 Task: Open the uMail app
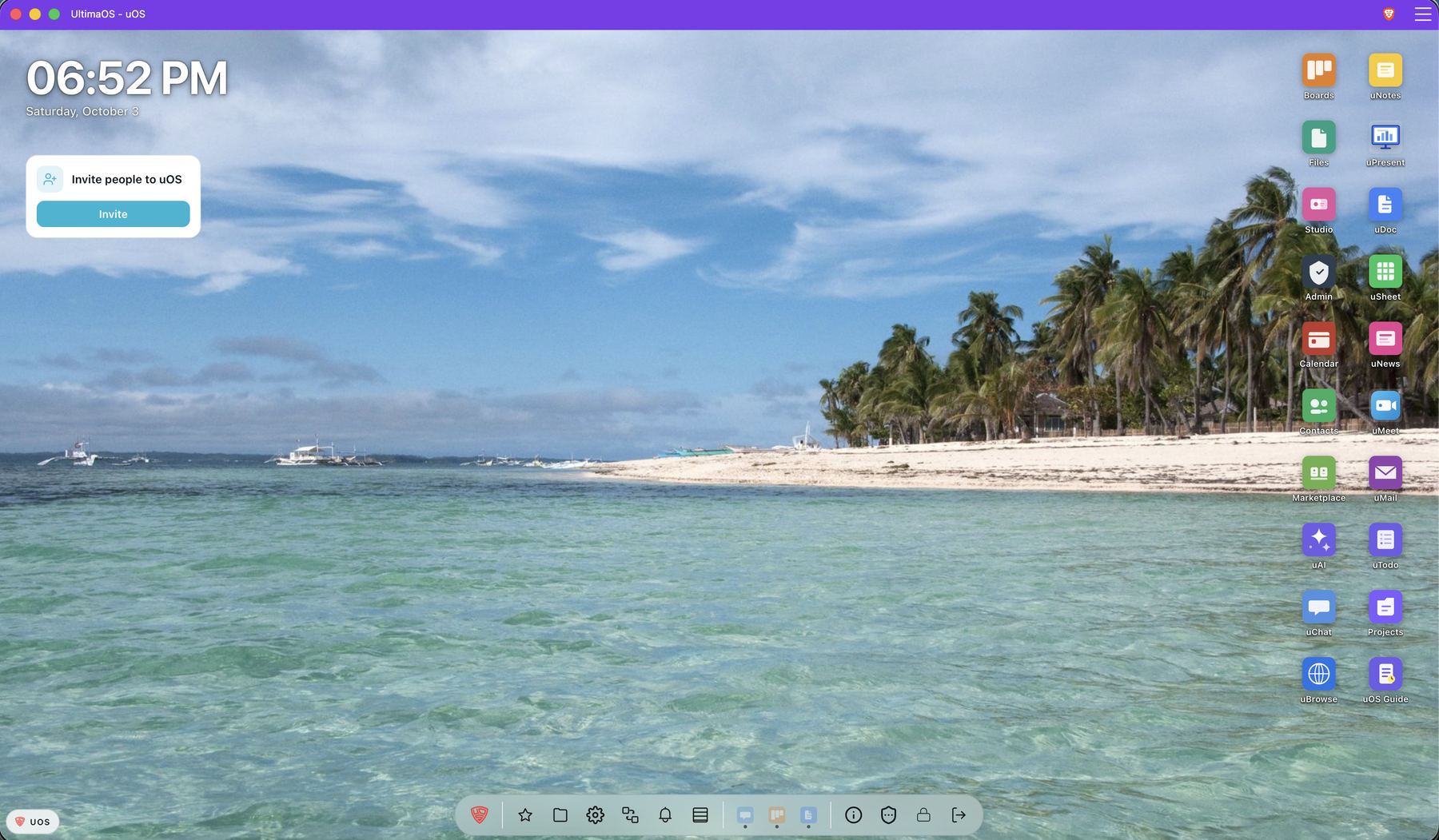(1385, 473)
